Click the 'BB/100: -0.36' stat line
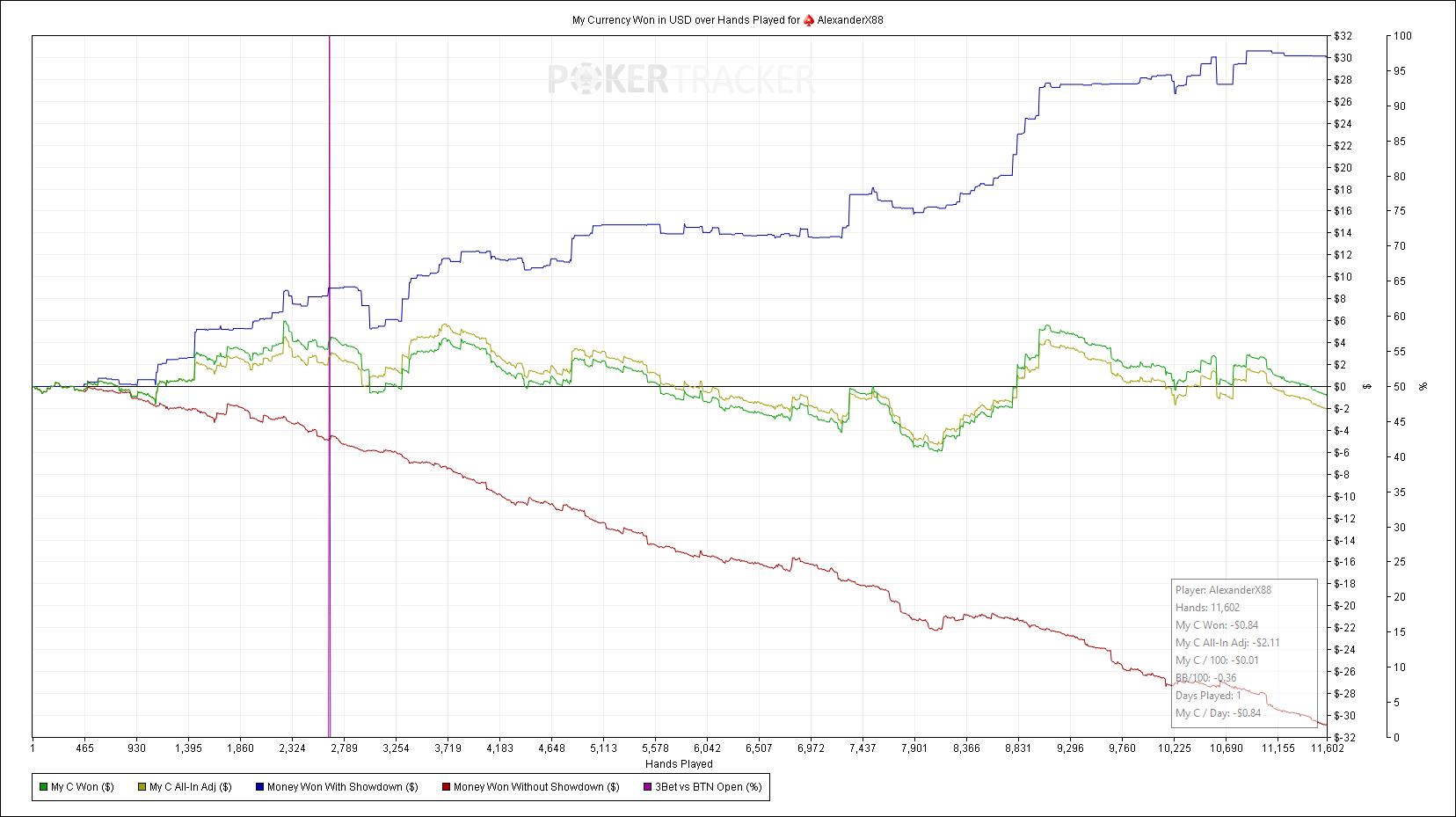1456x817 pixels. point(1205,678)
